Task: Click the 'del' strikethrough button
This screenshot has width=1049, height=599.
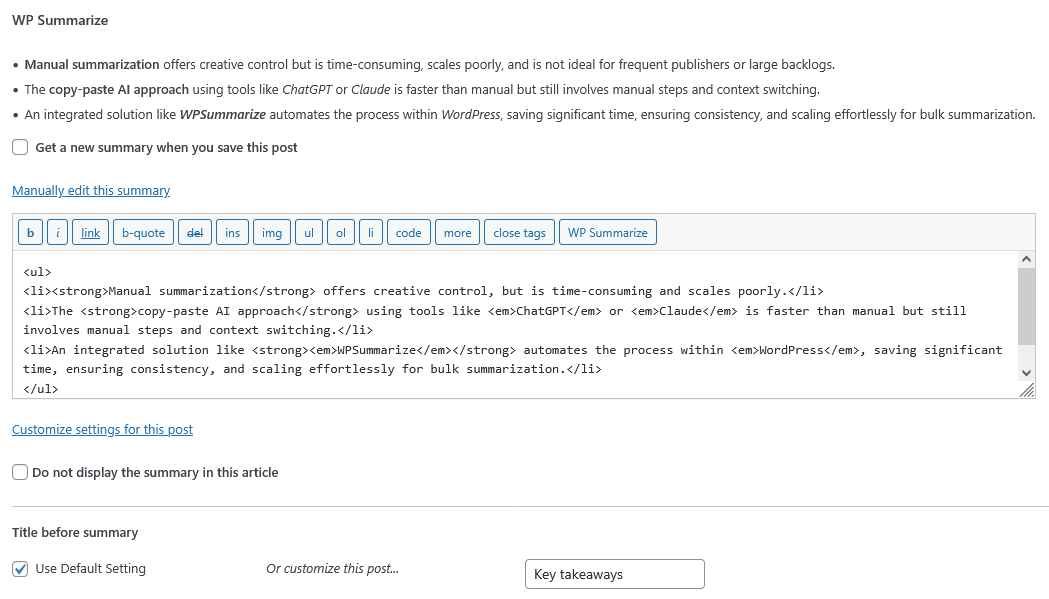Action: pyautogui.click(x=195, y=233)
